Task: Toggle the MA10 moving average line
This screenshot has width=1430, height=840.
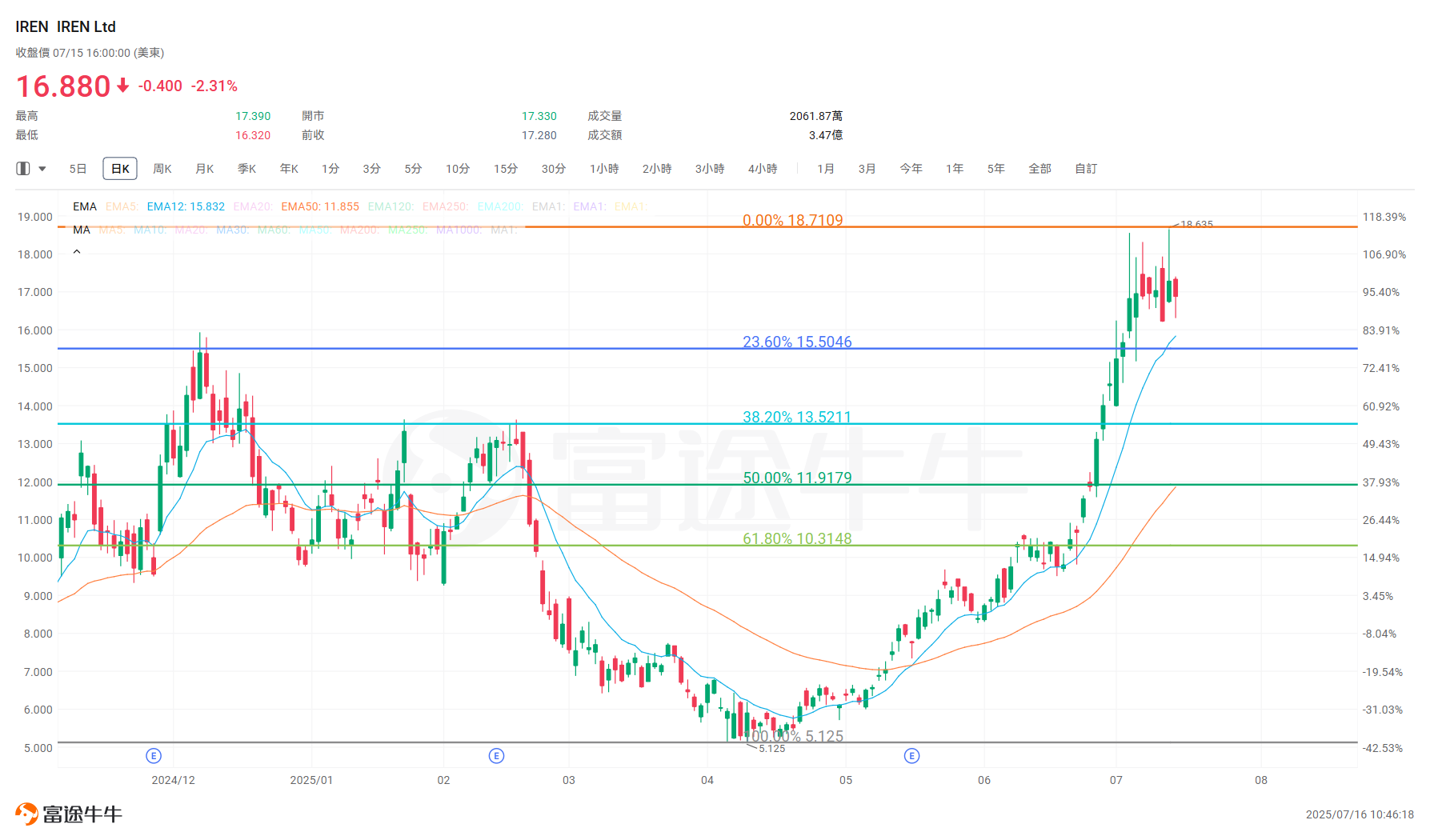Action: tap(150, 230)
